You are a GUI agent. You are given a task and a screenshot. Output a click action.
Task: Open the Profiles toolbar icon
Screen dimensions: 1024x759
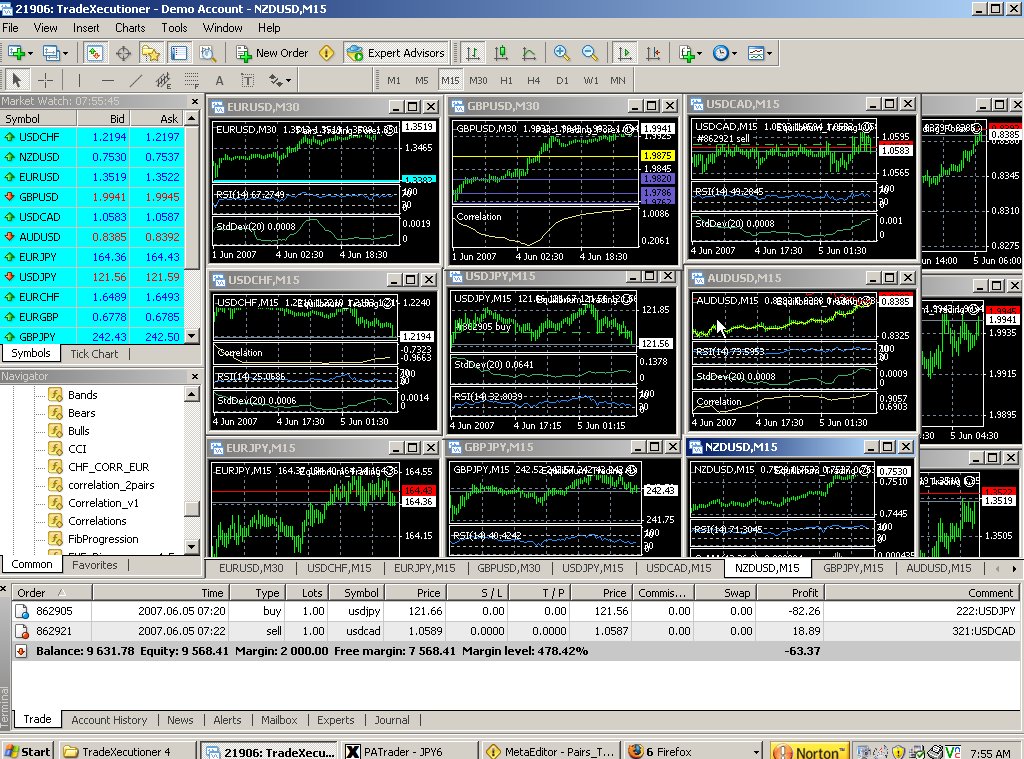click(x=54, y=53)
